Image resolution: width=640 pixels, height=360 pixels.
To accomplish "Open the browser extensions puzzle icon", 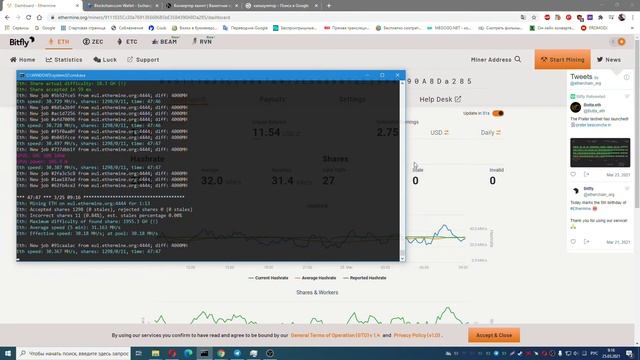I will pyautogui.click(x=600, y=17).
